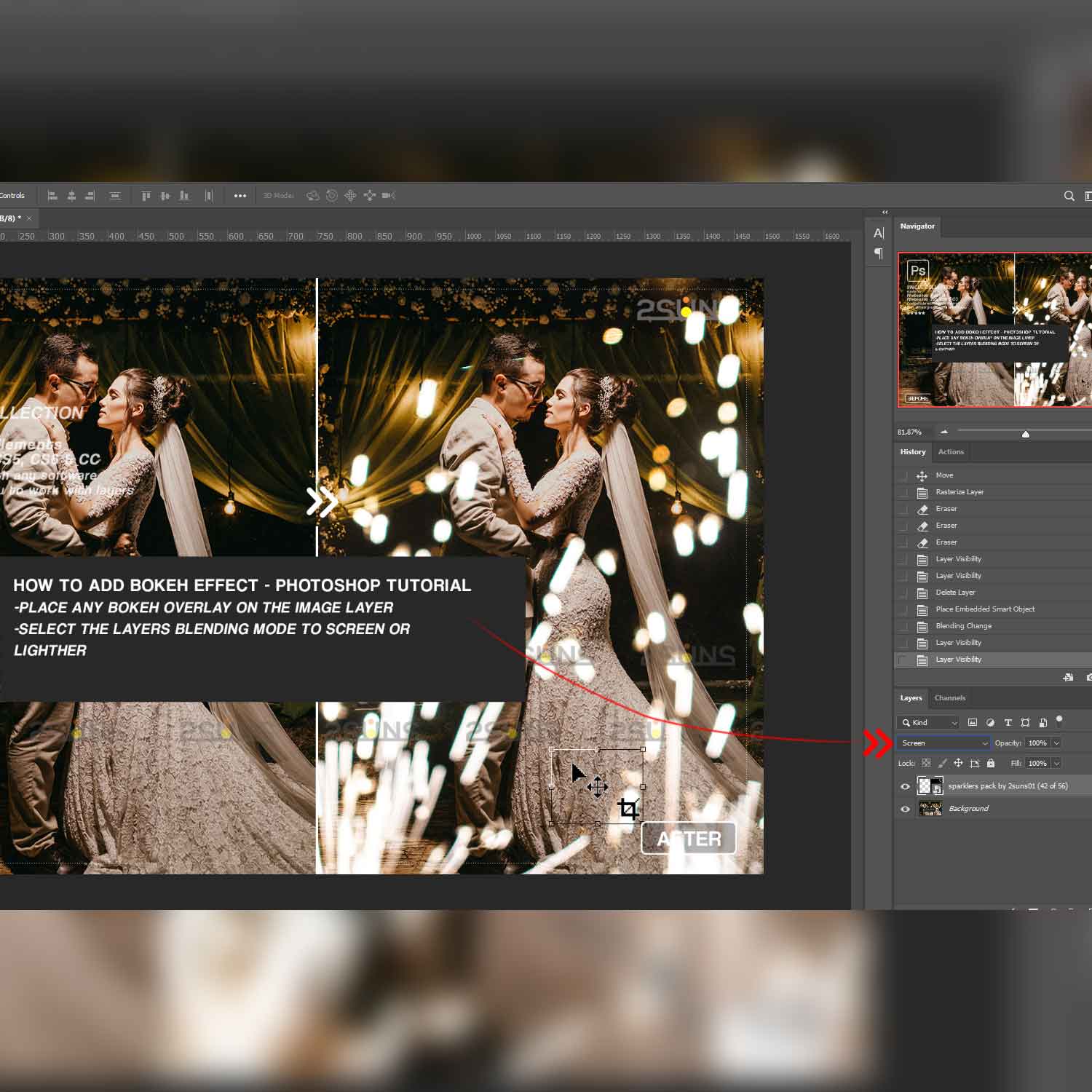Select the sparklers pack layer name
Image resolution: width=1092 pixels, height=1092 pixels.
1008,786
